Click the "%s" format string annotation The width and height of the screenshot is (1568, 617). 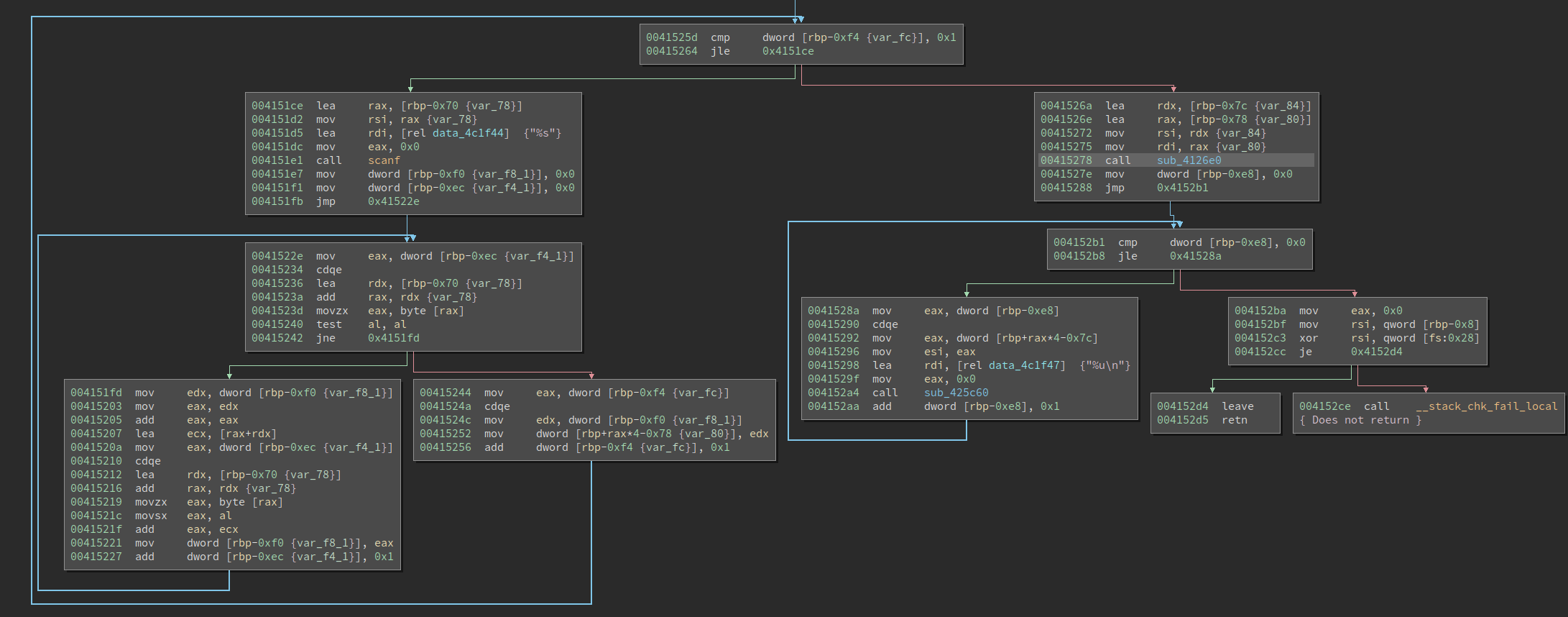543,133
